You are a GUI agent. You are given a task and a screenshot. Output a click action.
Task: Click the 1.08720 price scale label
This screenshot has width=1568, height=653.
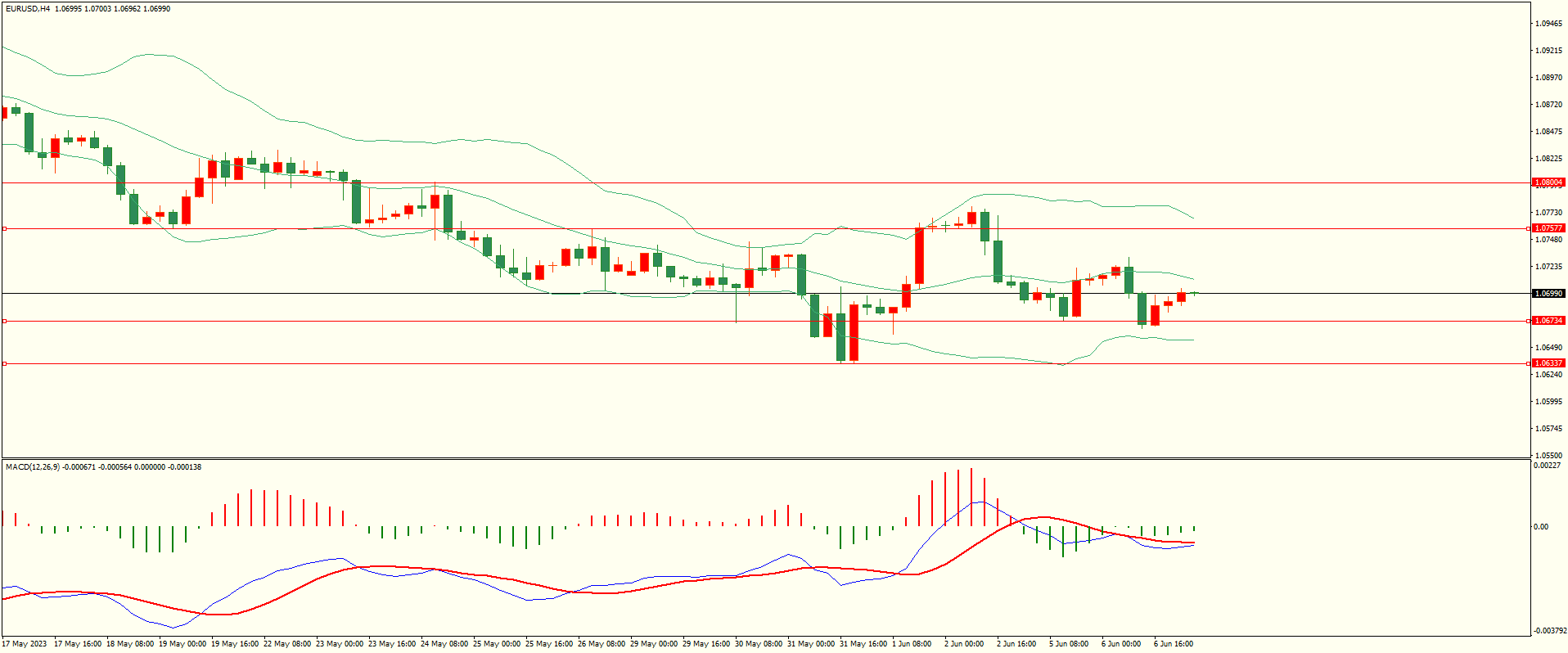click(x=1549, y=104)
